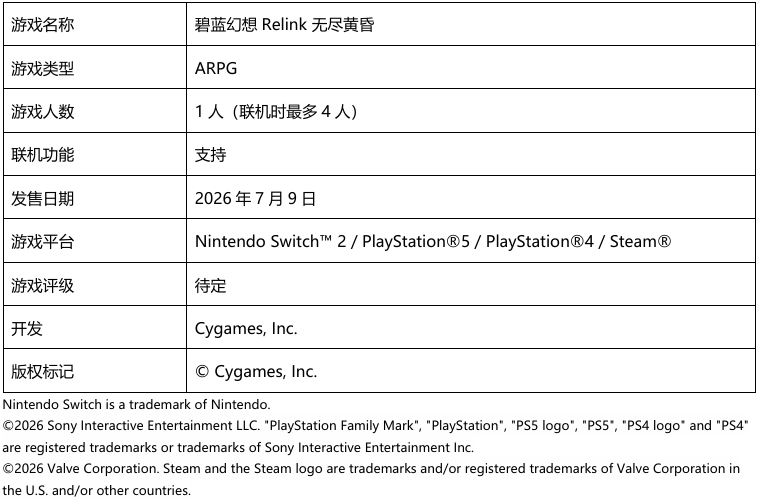Click the 版权标记 label cell
The image size is (757, 500).
(x=43, y=371)
